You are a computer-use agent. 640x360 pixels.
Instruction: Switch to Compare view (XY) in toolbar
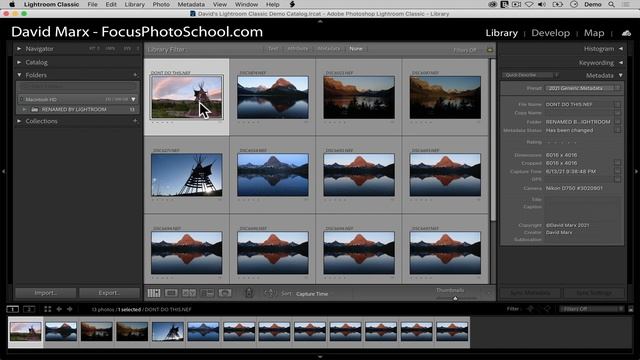click(x=189, y=293)
